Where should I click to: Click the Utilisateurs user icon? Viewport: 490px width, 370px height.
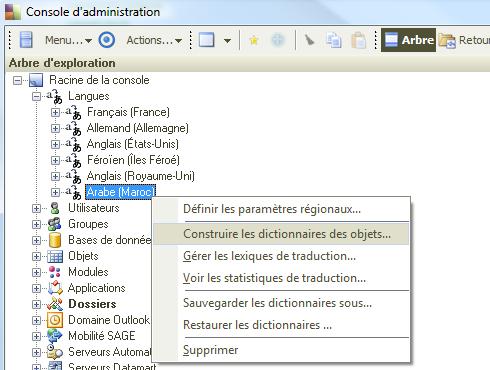[x=55, y=208]
